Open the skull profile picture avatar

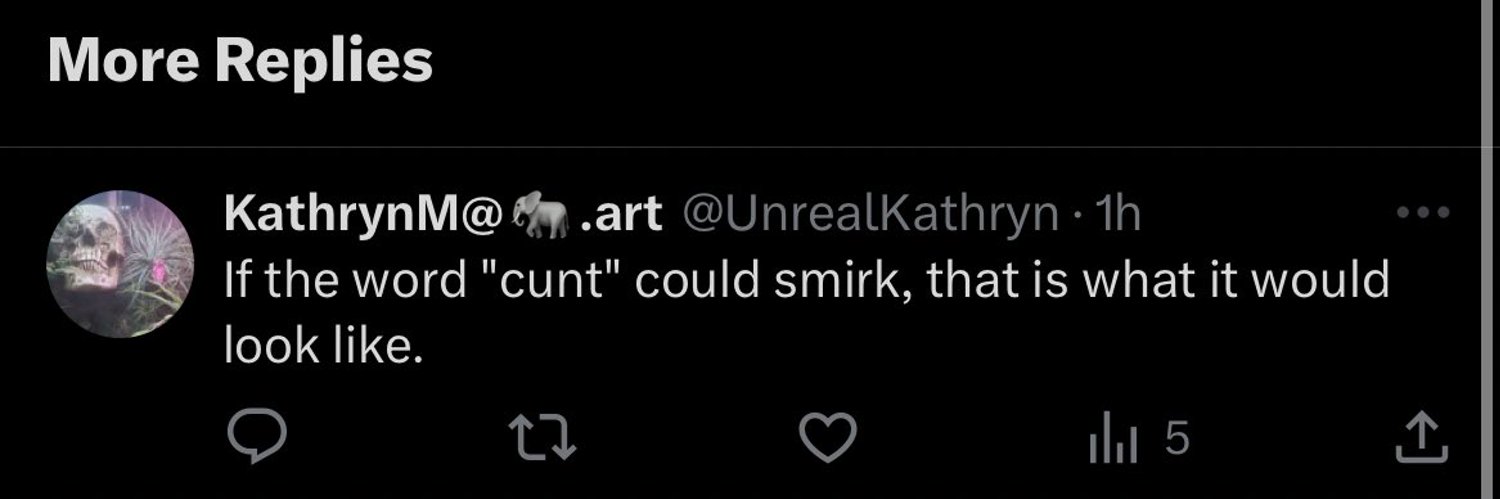pos(120,263)
